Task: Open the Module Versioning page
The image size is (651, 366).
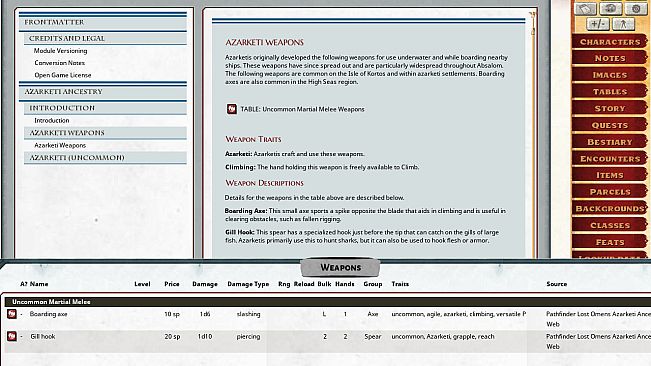Action: click(x=61, y=51)
